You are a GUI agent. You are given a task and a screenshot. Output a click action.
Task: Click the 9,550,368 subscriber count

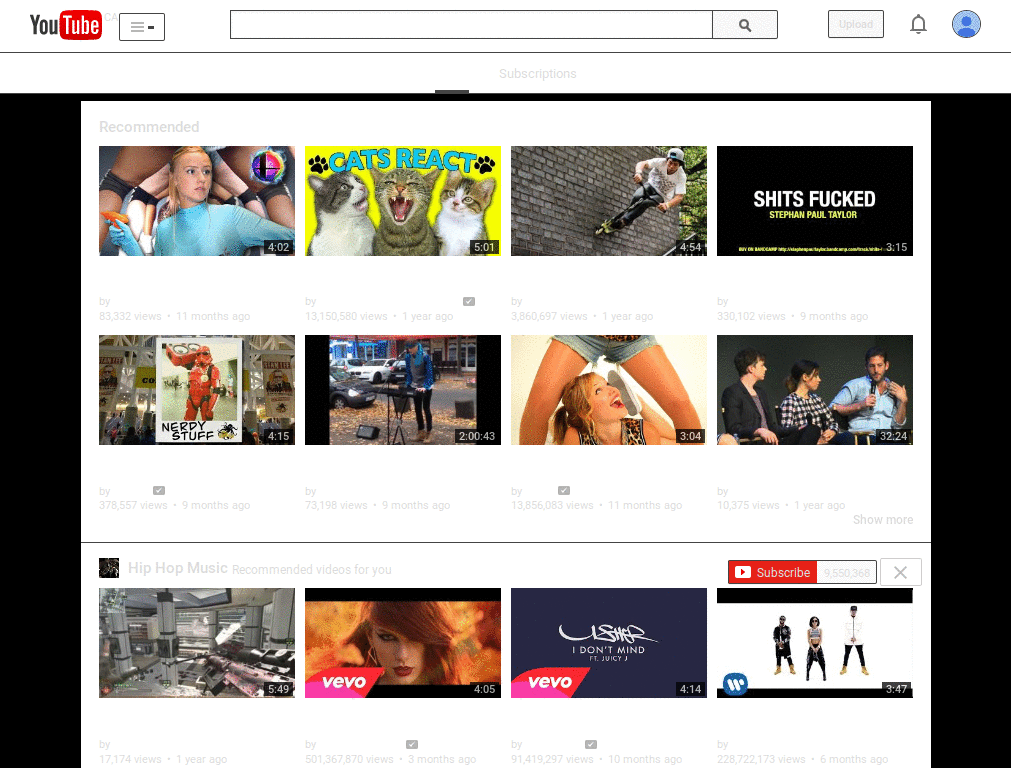click(x=846, y=573)
